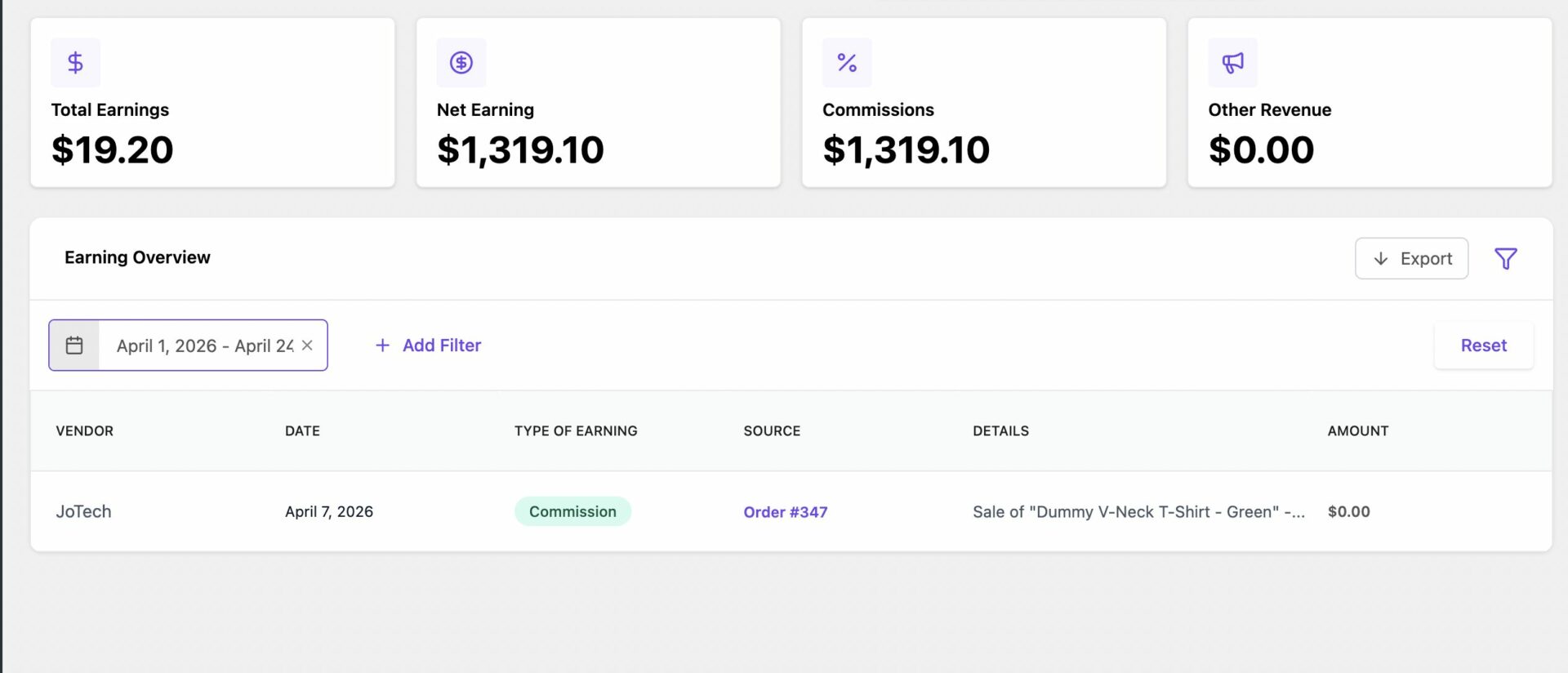This screenshot has height=673, width=1568.
Task: Select the JoTech vendor cell
Action: point(83,511)
